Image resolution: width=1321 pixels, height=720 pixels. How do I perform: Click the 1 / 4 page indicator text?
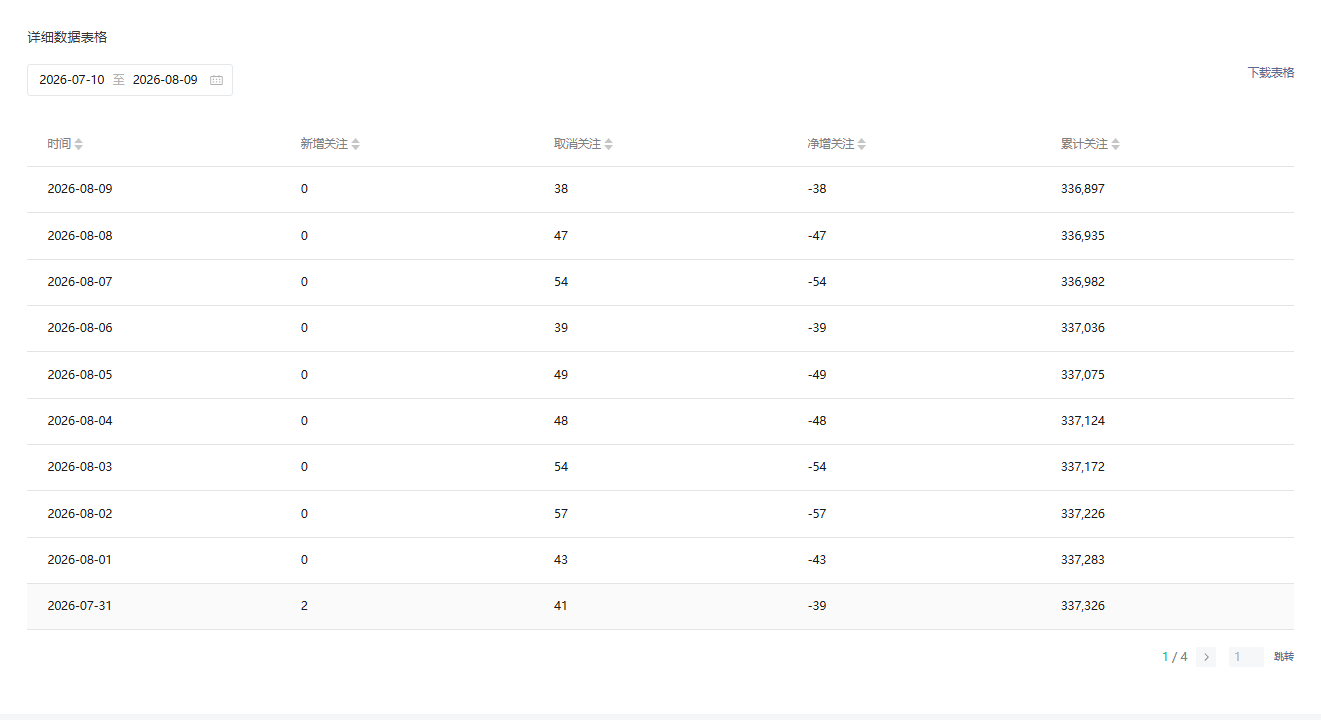point(1175,657)
